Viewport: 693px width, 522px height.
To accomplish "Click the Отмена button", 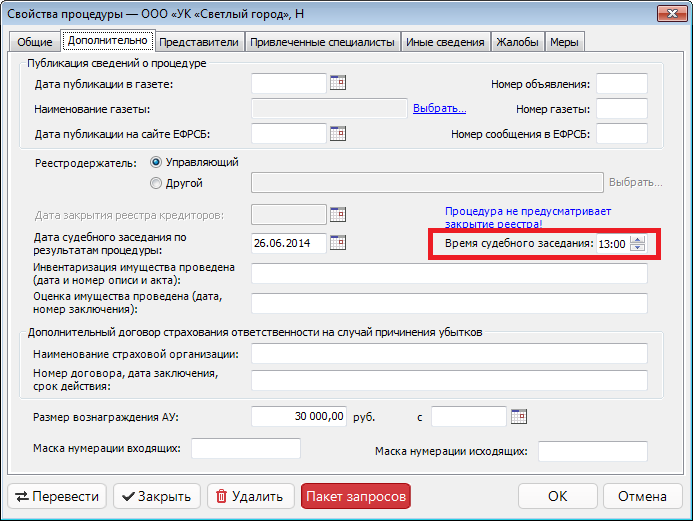I will (641, 496).
